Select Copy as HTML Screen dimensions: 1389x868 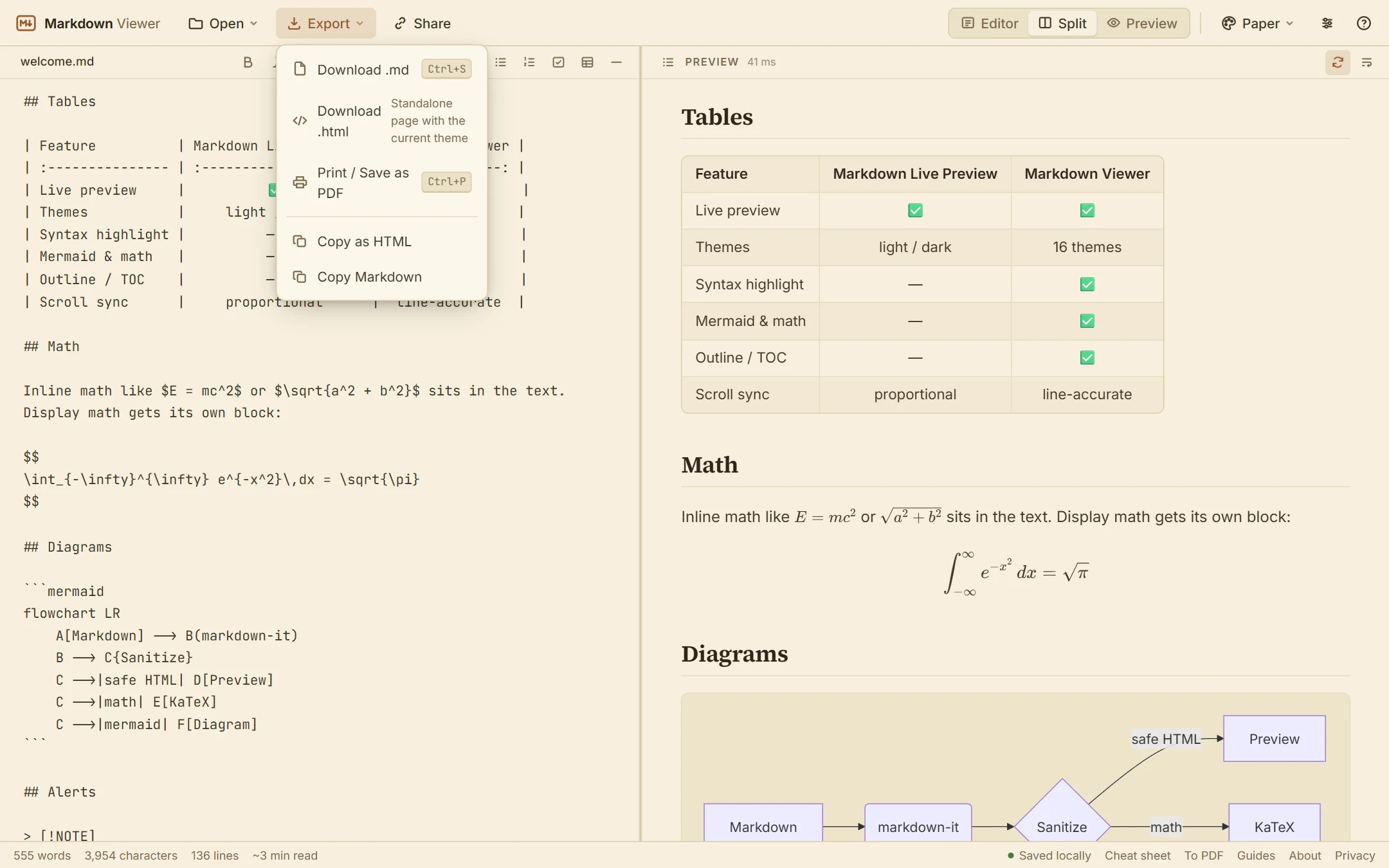(382, 241)
